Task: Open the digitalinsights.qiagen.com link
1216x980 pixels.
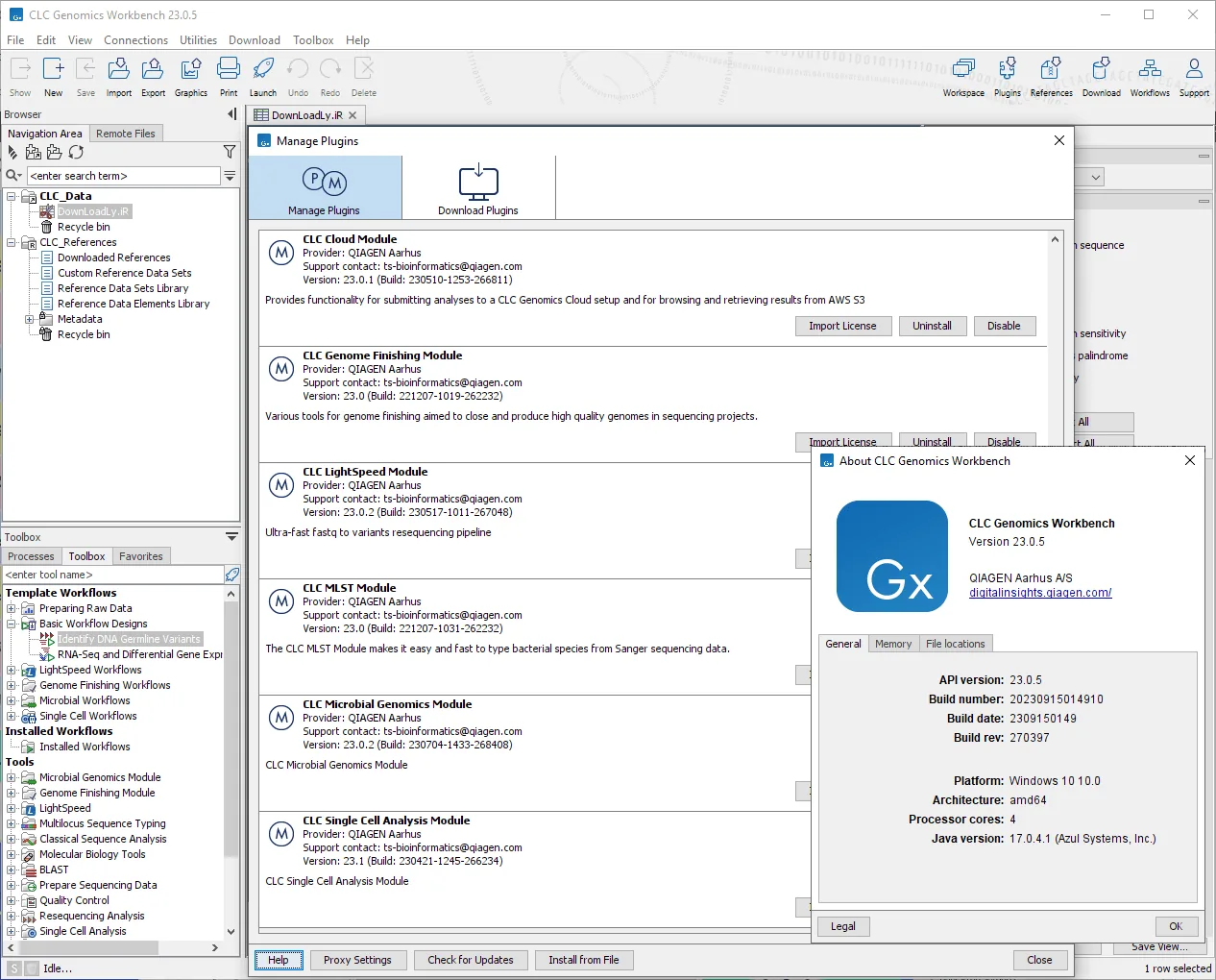Action: coord(1040,593)
